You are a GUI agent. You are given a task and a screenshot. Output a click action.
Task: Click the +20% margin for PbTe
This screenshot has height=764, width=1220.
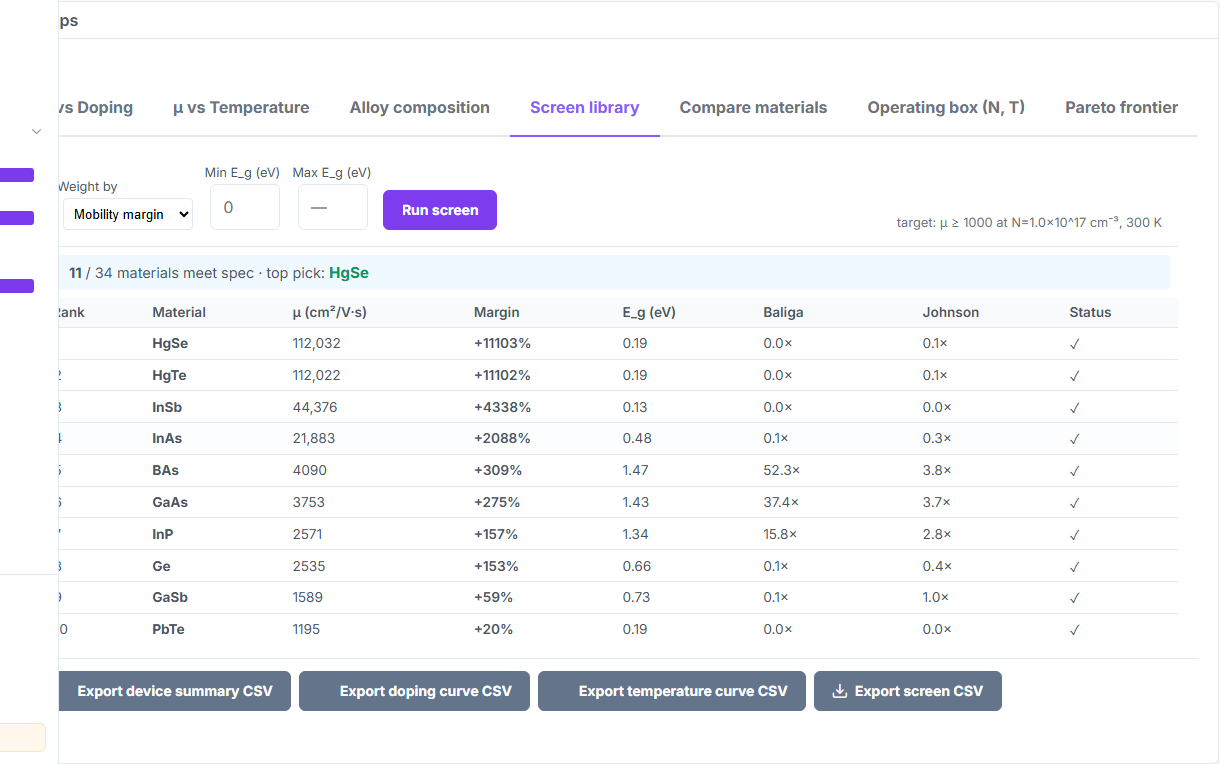pos(493,629)
